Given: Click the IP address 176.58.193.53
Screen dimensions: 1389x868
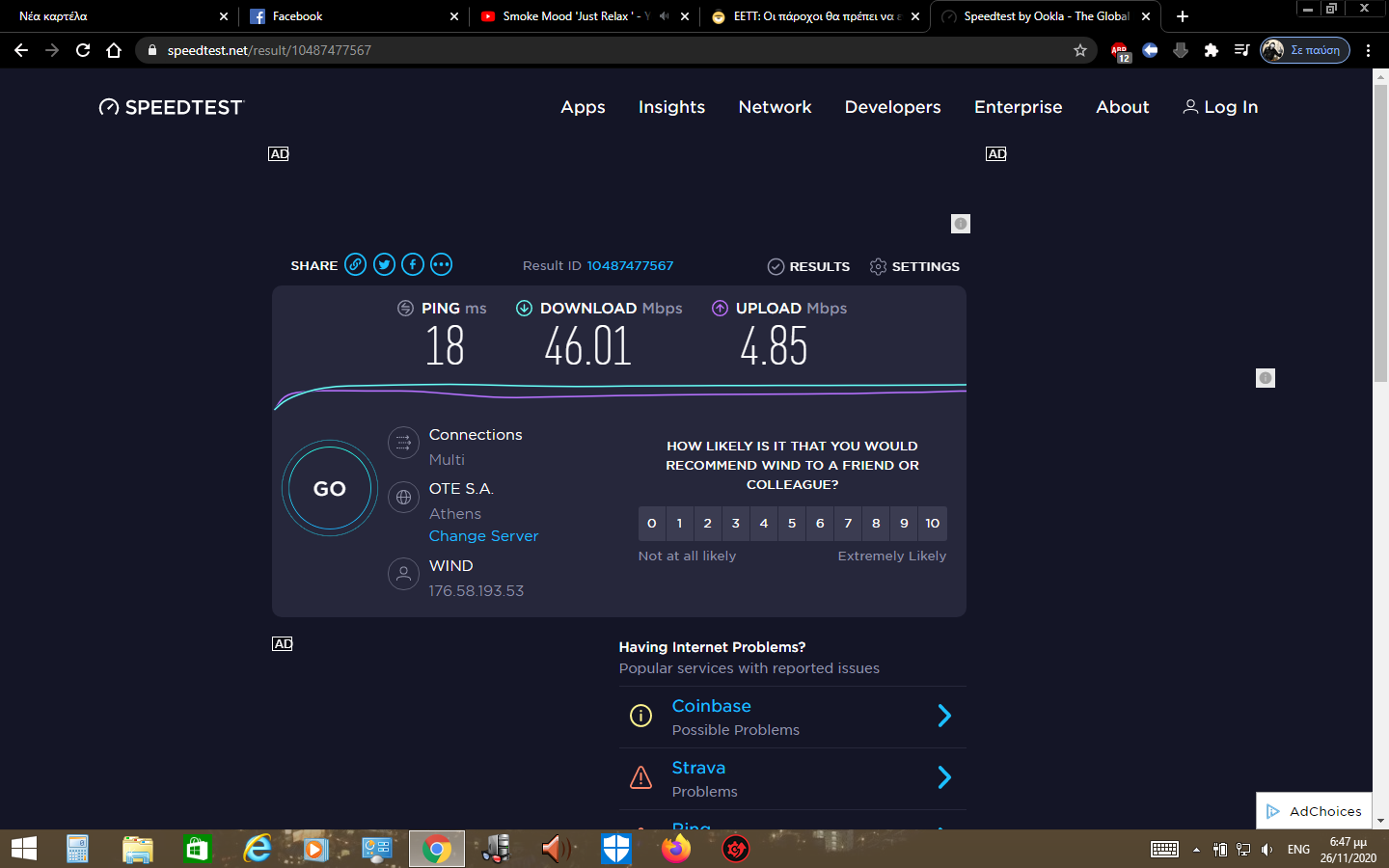Looking at the screenshot, I should coord(477,591).
